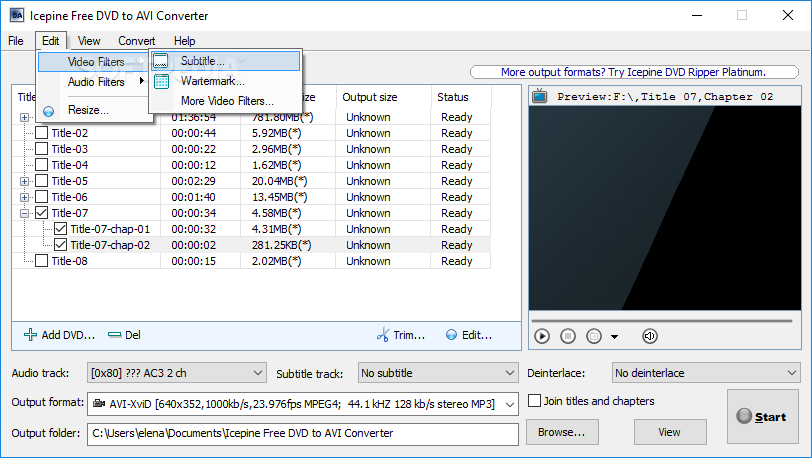Close the open Edit menu
The width and height of the screenshot is (812, 458).
(x=51, y=40)
